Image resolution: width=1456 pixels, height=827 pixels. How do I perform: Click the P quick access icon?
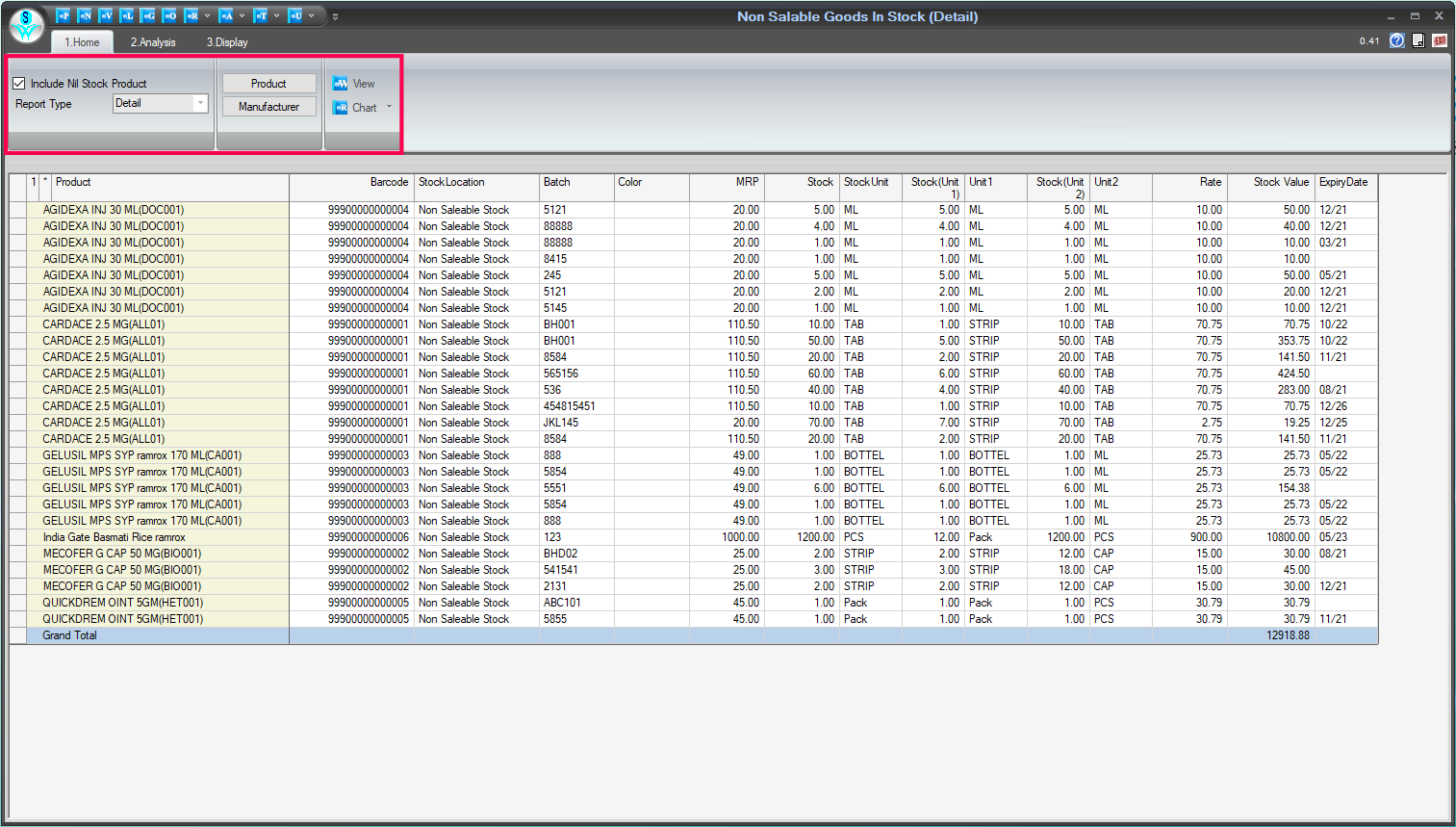tap(63, 15)
